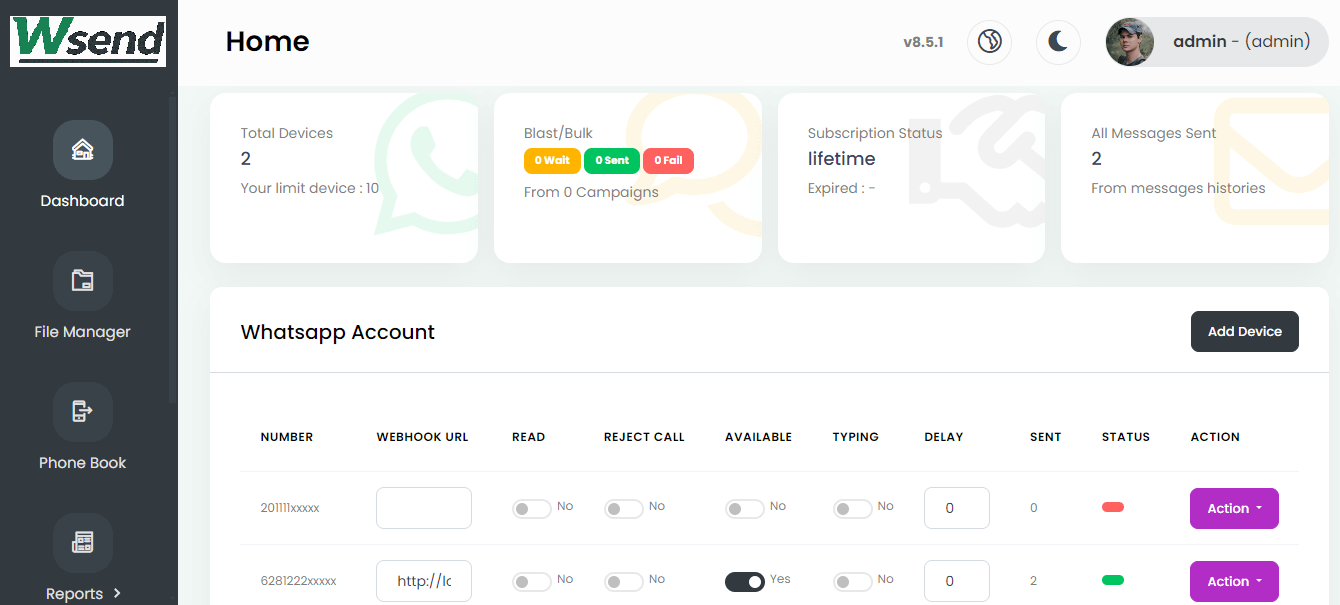Image resolution: width=1340 pixels, height=605 pixels.
Task: Toggle dark mode moon icon
Action: (x=1058, y=42)
